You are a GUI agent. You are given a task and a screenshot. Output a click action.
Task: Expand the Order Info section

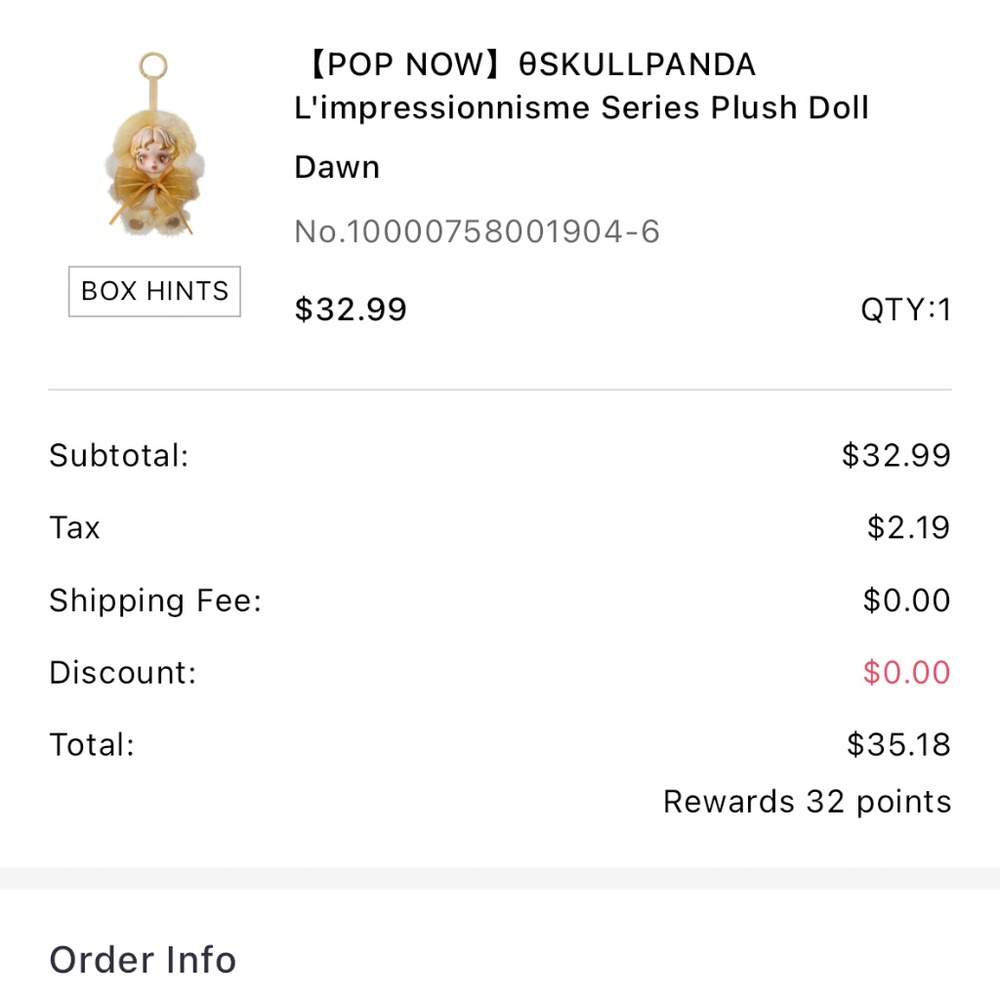pyautogui.click(x=142, y=959)
